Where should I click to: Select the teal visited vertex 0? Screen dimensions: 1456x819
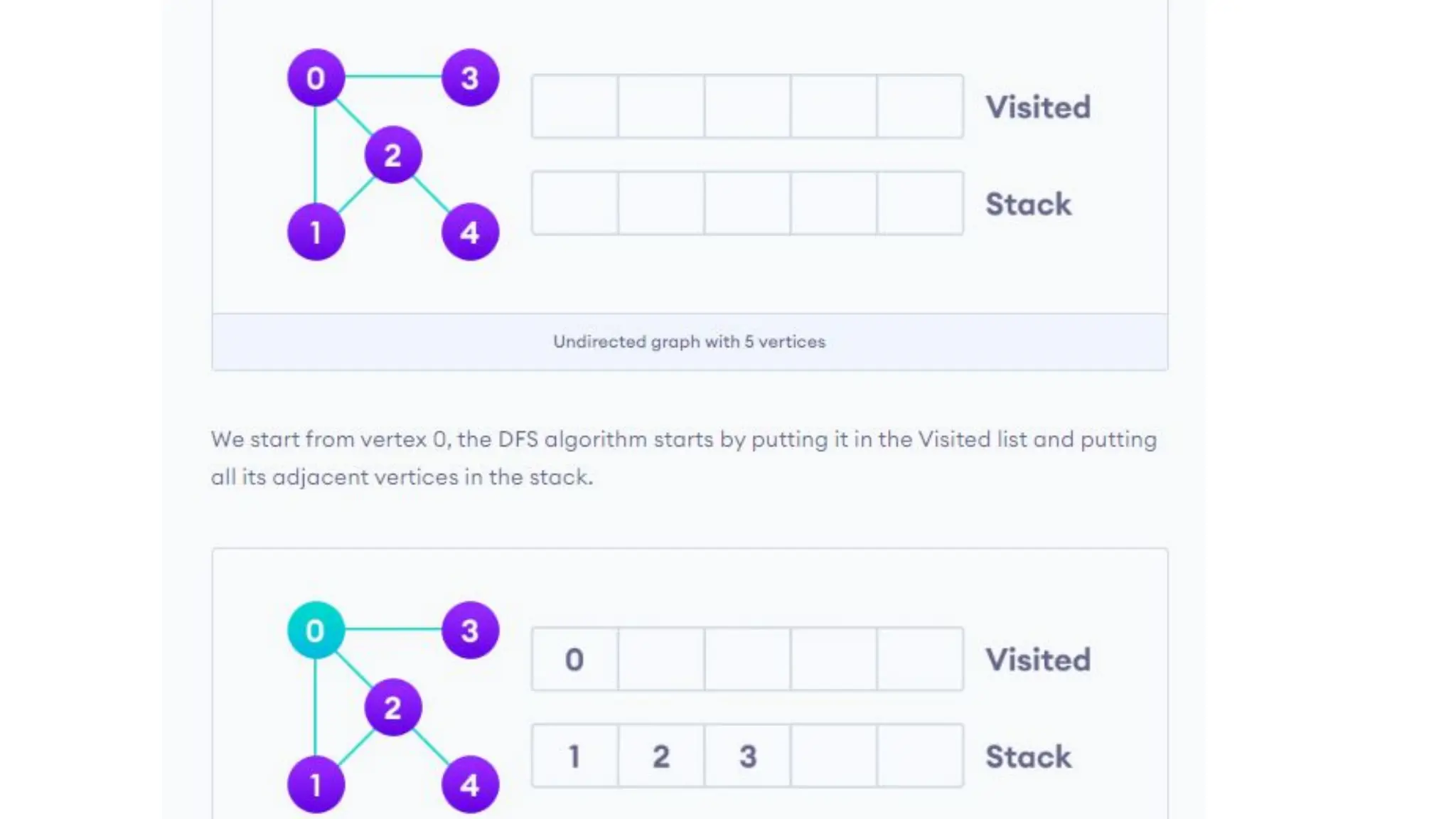[316, 630]
